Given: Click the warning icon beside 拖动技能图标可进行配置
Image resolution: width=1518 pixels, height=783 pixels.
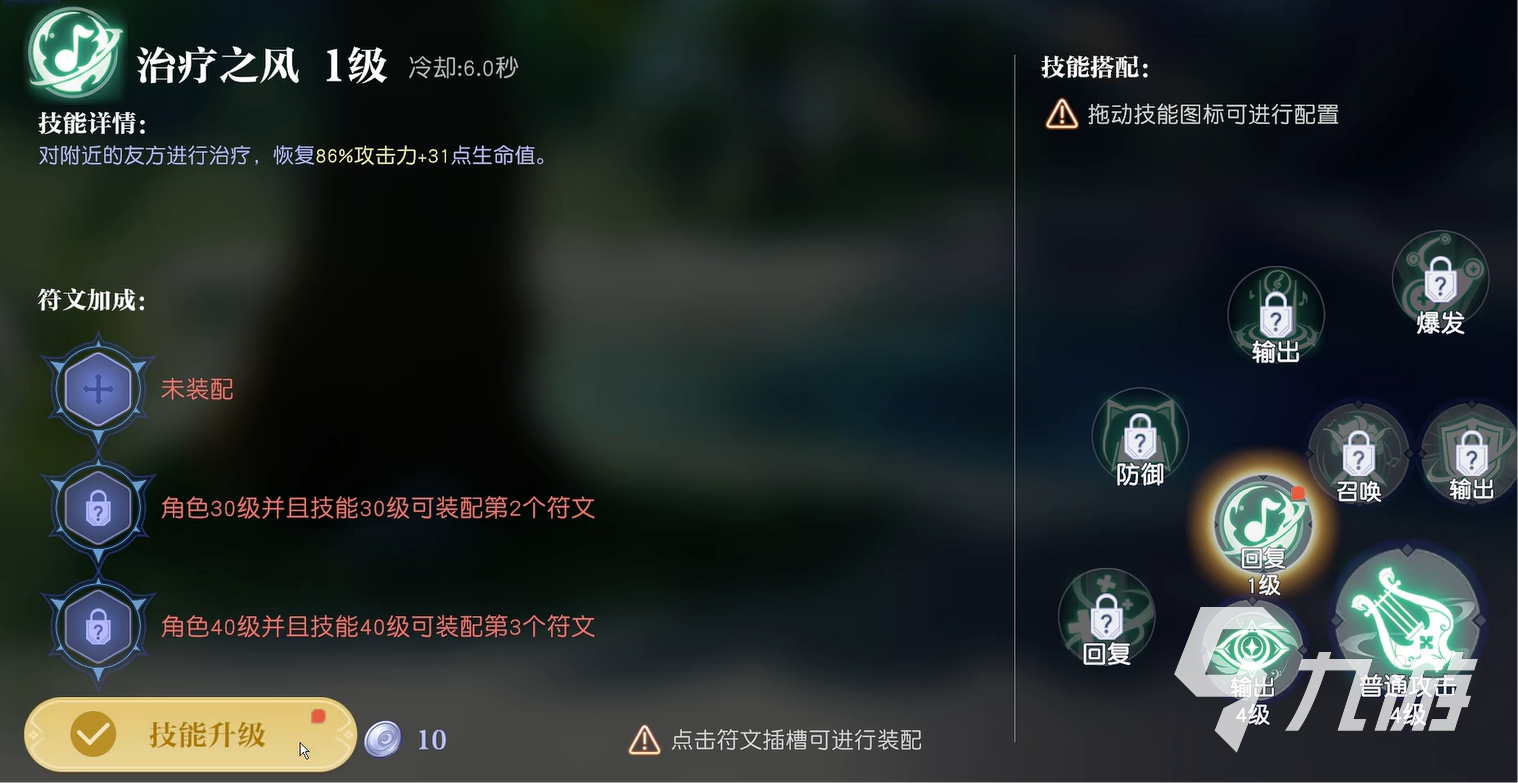Looking at the screenshot, I should (1061, 114).
